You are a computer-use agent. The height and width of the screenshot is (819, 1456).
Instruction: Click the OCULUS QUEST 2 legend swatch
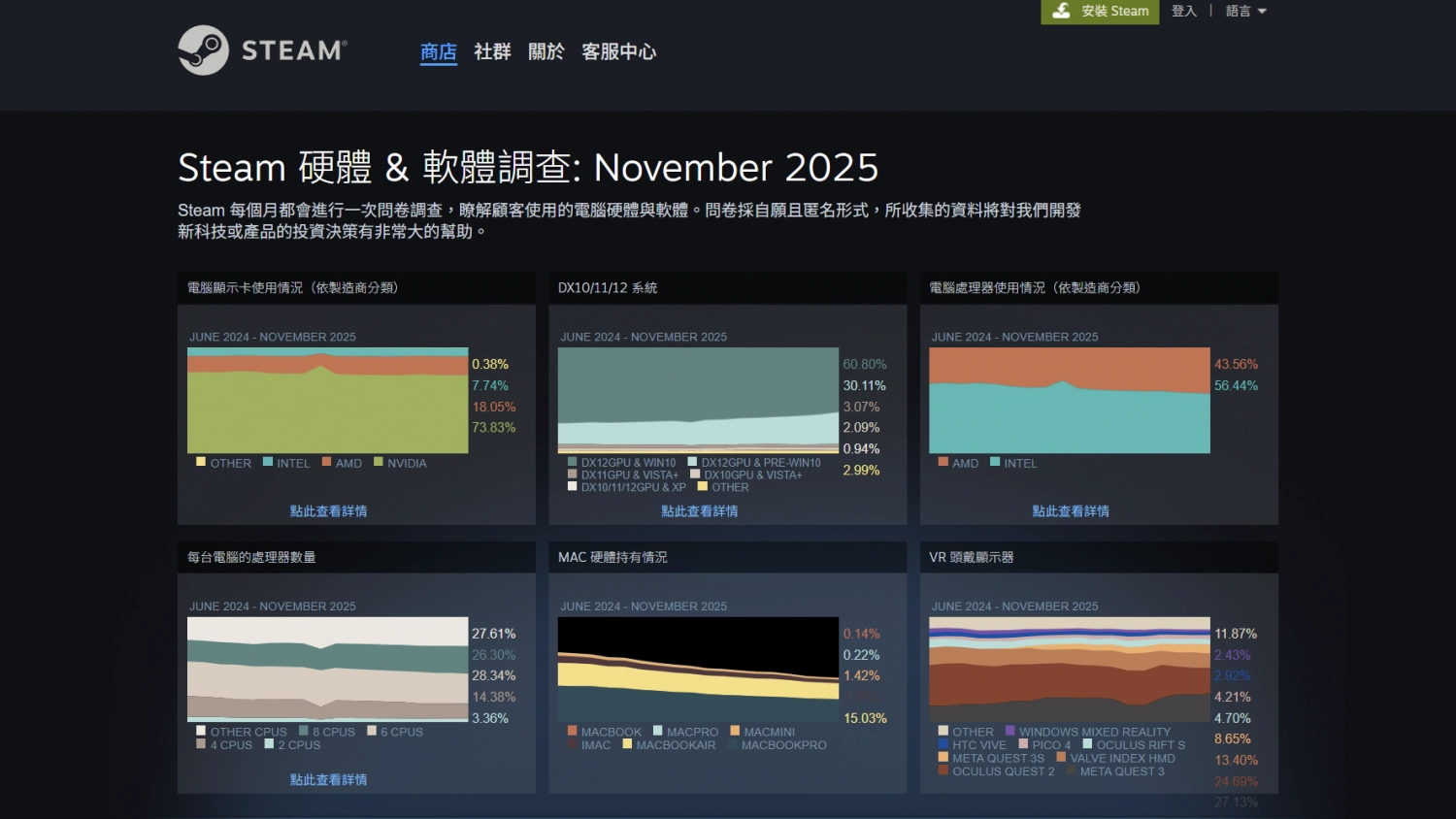coord(943,770)
